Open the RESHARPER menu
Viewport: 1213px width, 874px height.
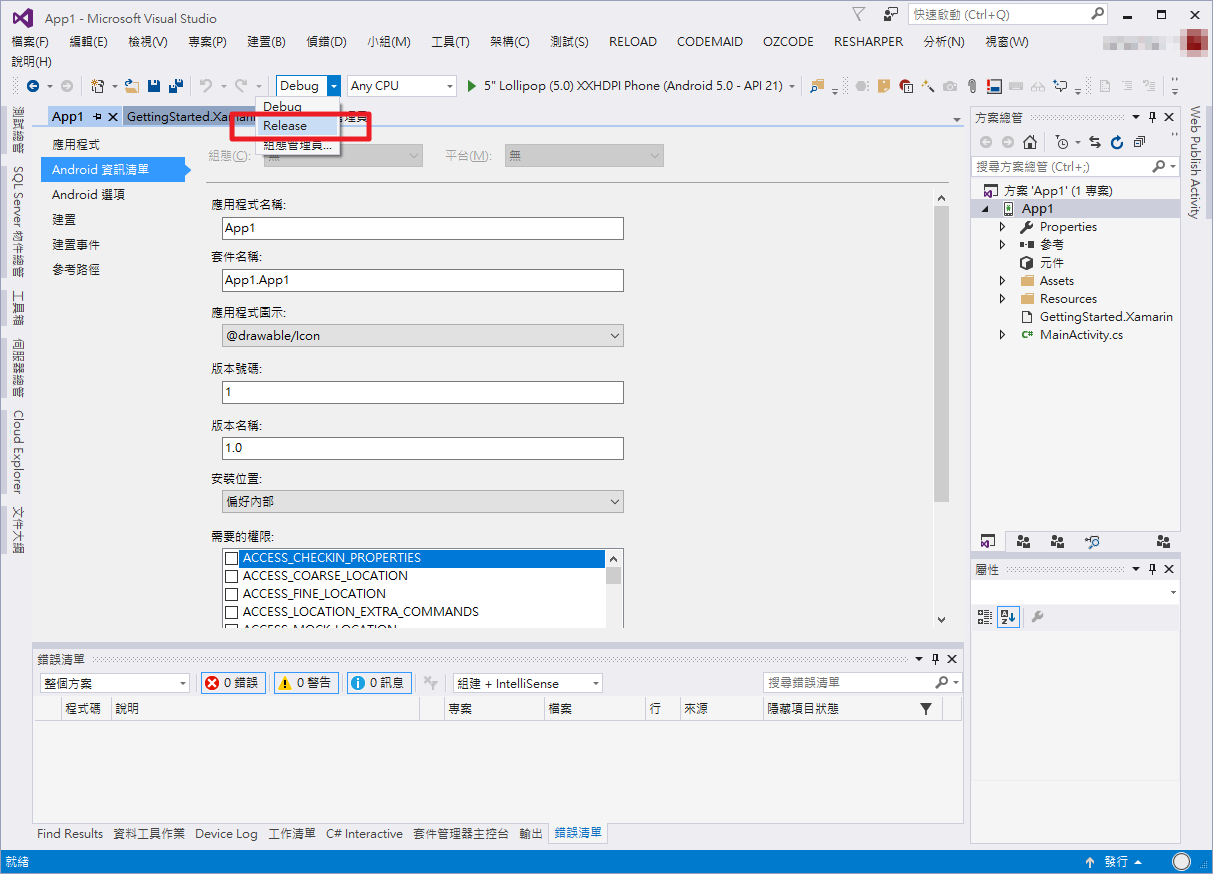pos(868,41)
